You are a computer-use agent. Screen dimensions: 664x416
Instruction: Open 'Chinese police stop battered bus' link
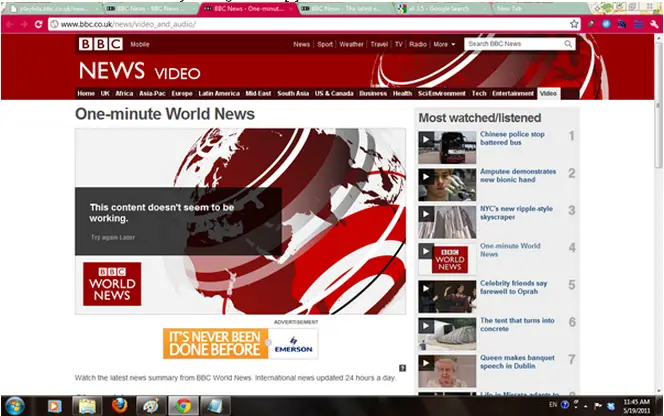(x=512, y=138)
